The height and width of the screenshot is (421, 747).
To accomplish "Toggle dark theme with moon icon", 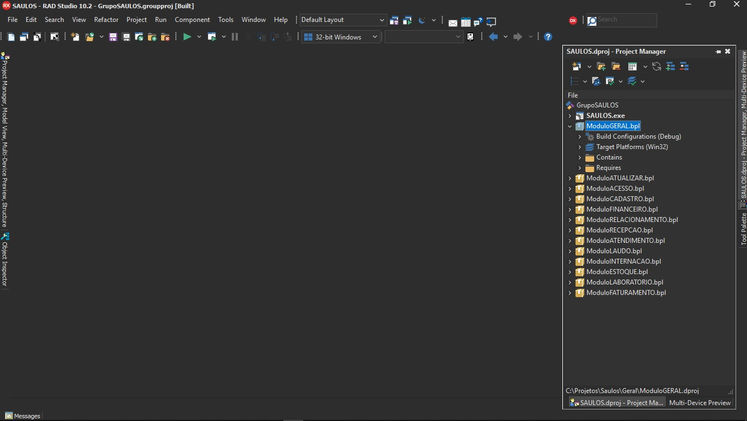I will (422, 20).
